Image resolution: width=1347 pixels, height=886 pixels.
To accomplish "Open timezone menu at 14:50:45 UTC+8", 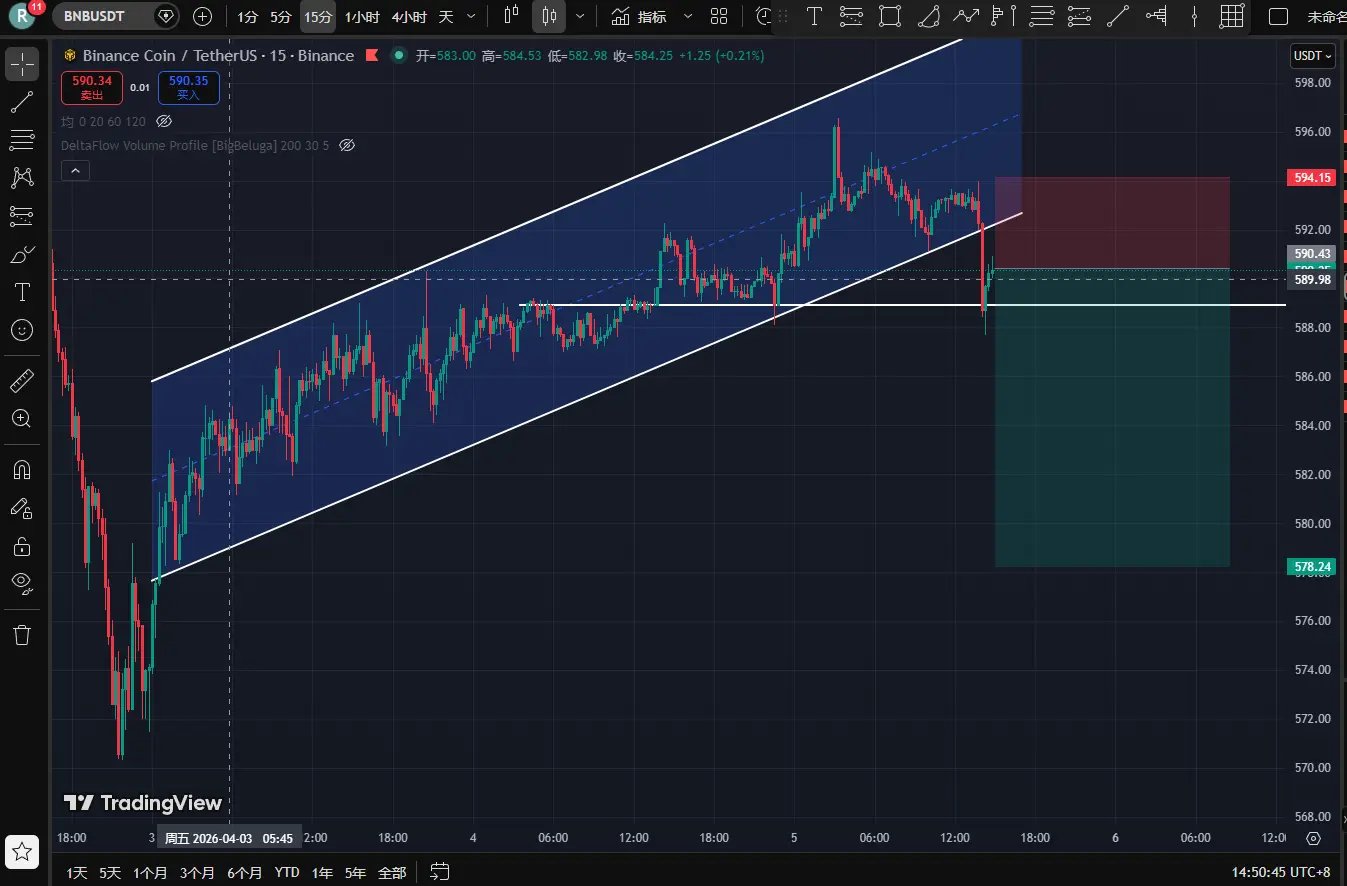I will [x=1281, y=872].
